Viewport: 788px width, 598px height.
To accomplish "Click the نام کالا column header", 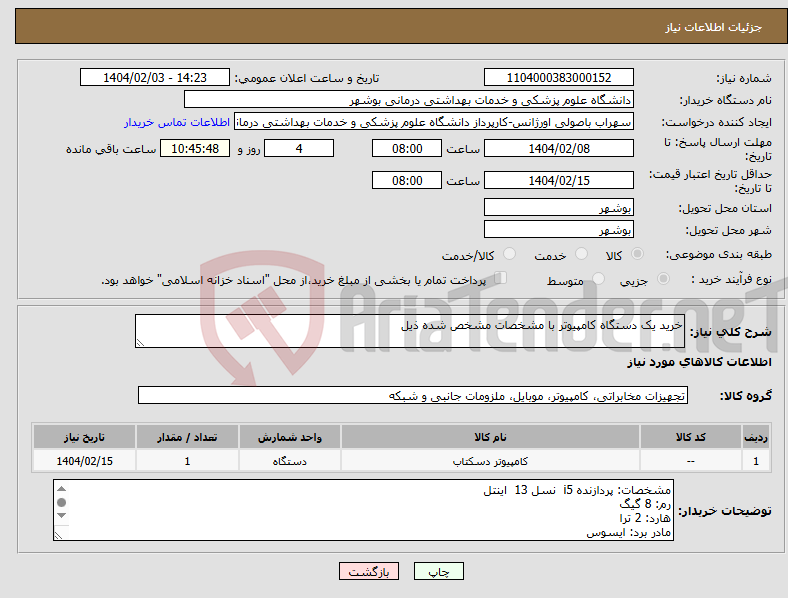I will click(x=490, y=437).
